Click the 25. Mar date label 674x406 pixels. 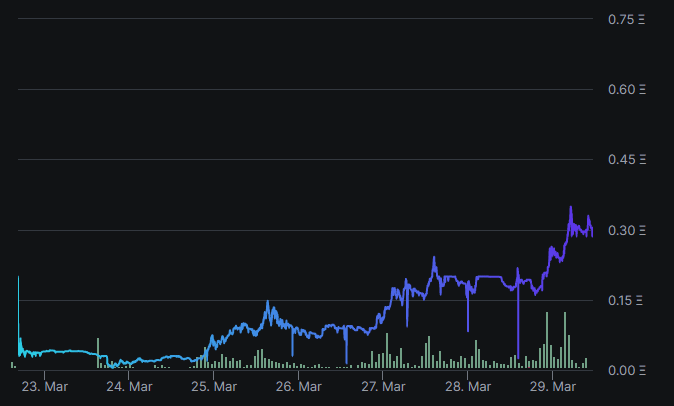click(x=214, y=387)
